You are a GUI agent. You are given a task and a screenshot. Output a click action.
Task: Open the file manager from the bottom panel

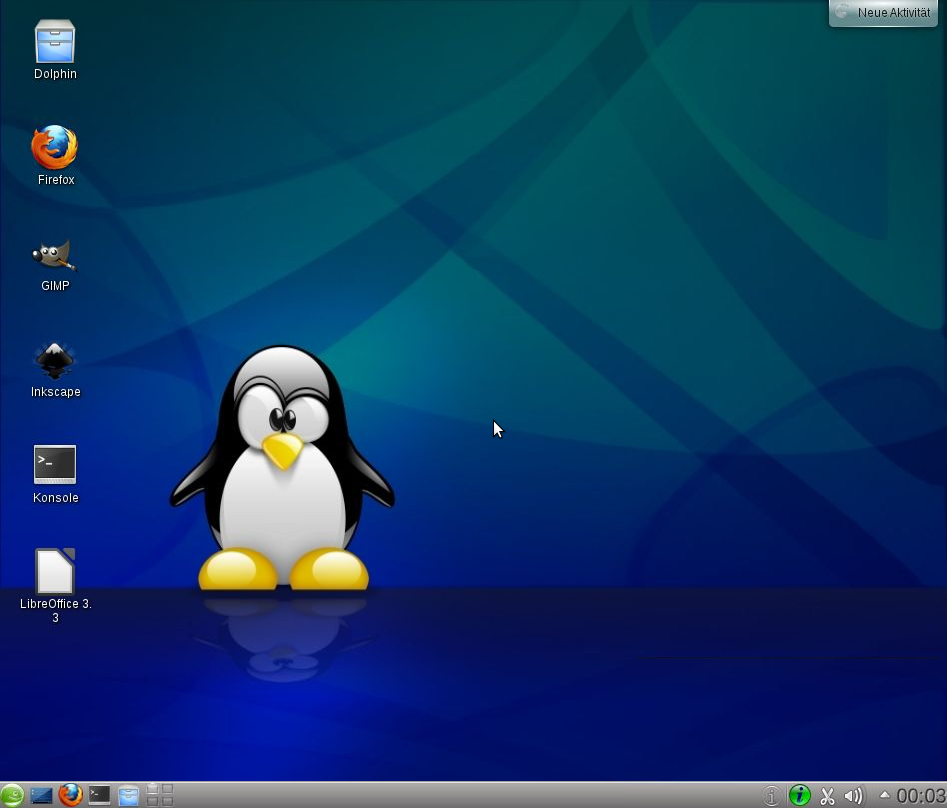point(128,795)
